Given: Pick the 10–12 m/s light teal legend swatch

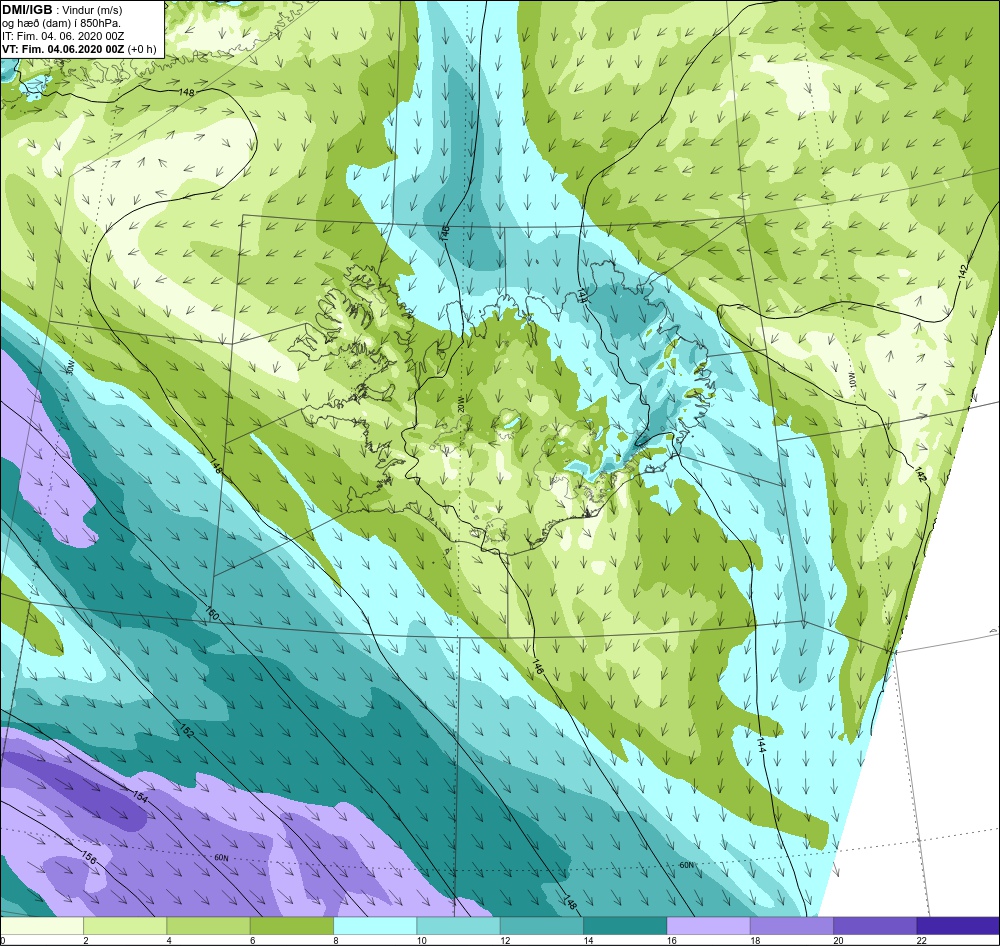Looking at the screenshot, I should coord(458,925).
